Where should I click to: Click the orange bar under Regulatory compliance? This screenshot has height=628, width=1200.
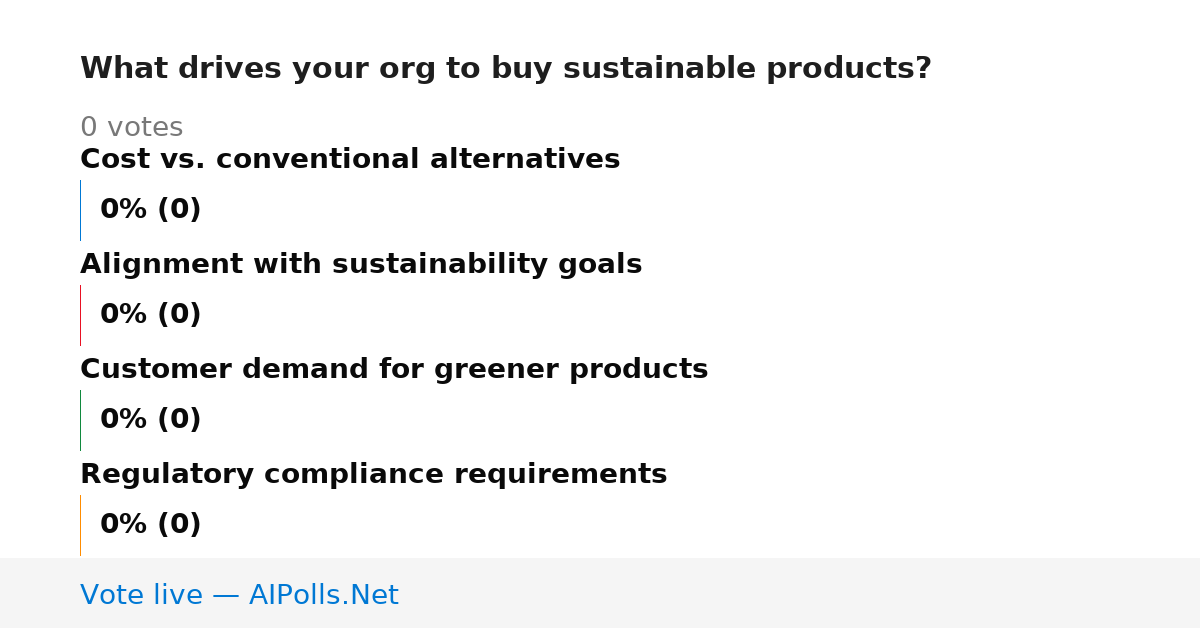[x=81, y=525]
